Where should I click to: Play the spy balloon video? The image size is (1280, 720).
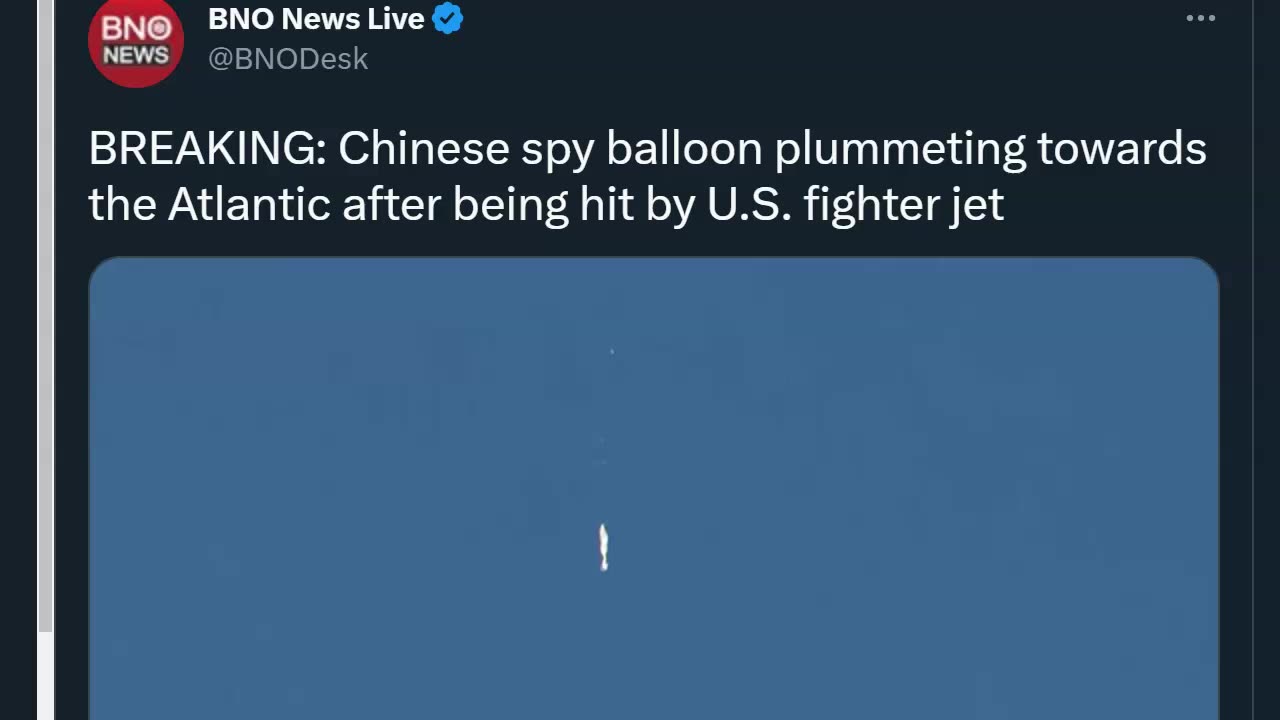(x=654, y=488)
